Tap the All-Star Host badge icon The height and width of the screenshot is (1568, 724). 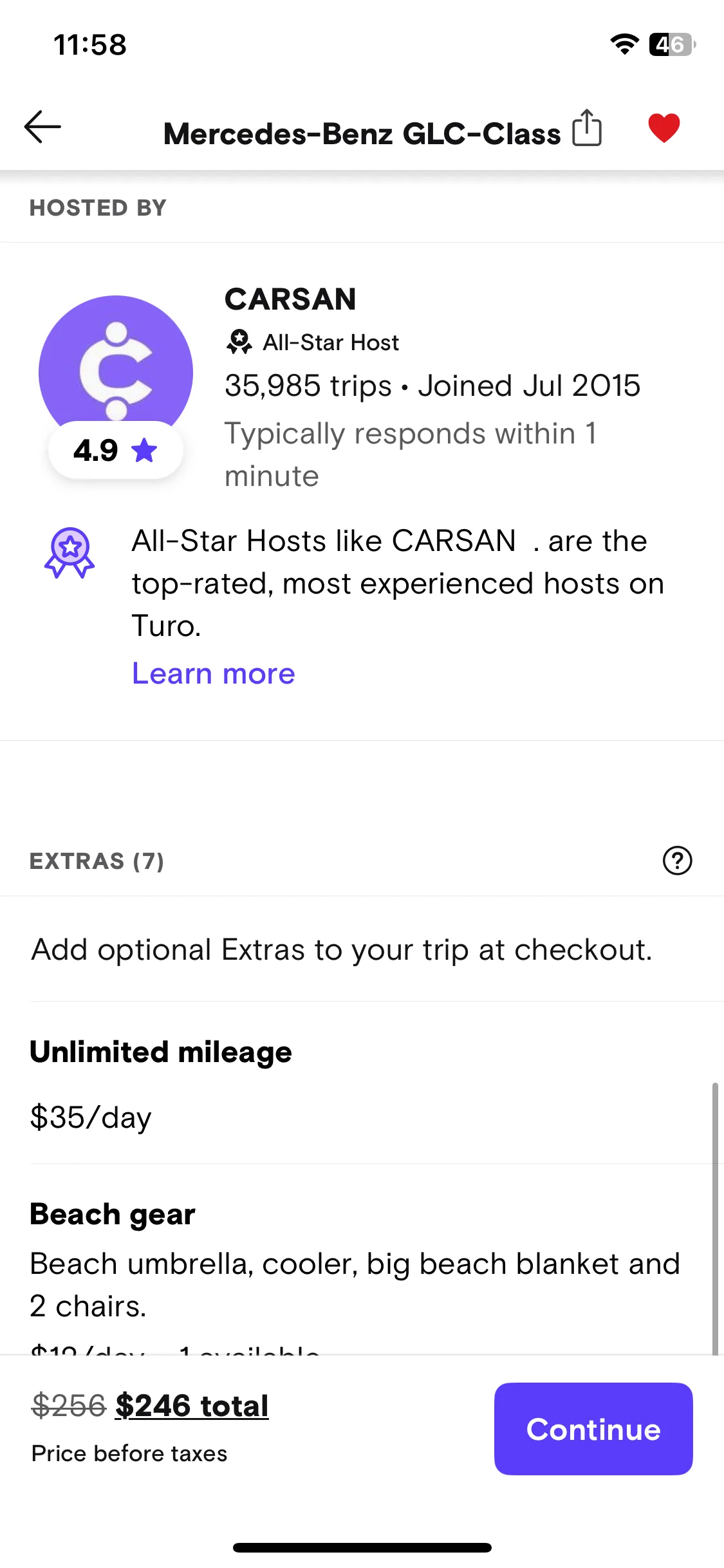click(239, 342)
